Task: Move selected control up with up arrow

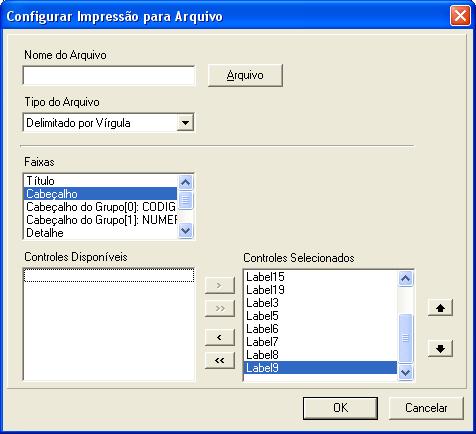Action: 440,308
